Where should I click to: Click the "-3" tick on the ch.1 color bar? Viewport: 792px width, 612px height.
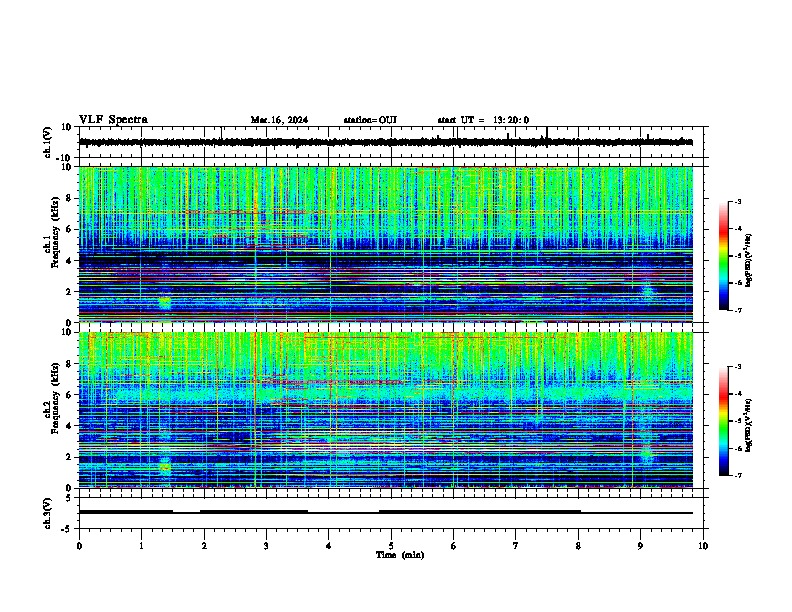point(738,202)
